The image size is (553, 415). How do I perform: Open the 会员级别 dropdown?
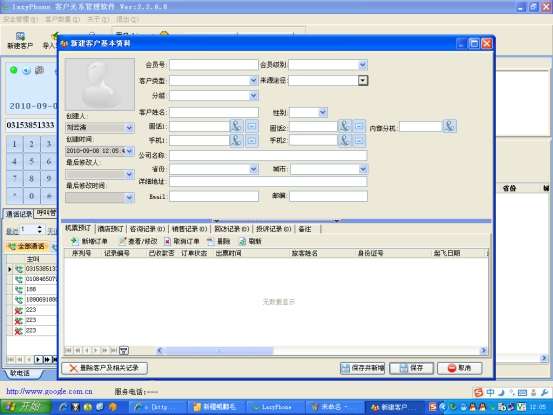(362, 65)
